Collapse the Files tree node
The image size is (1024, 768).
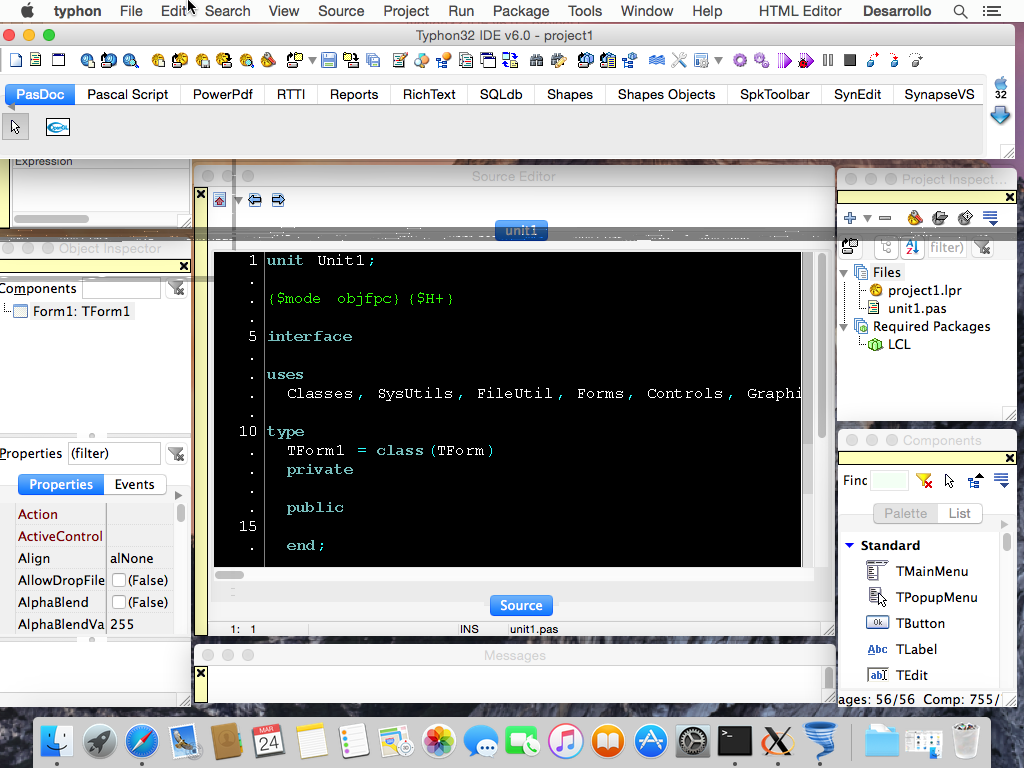click(x=844, y=273)
